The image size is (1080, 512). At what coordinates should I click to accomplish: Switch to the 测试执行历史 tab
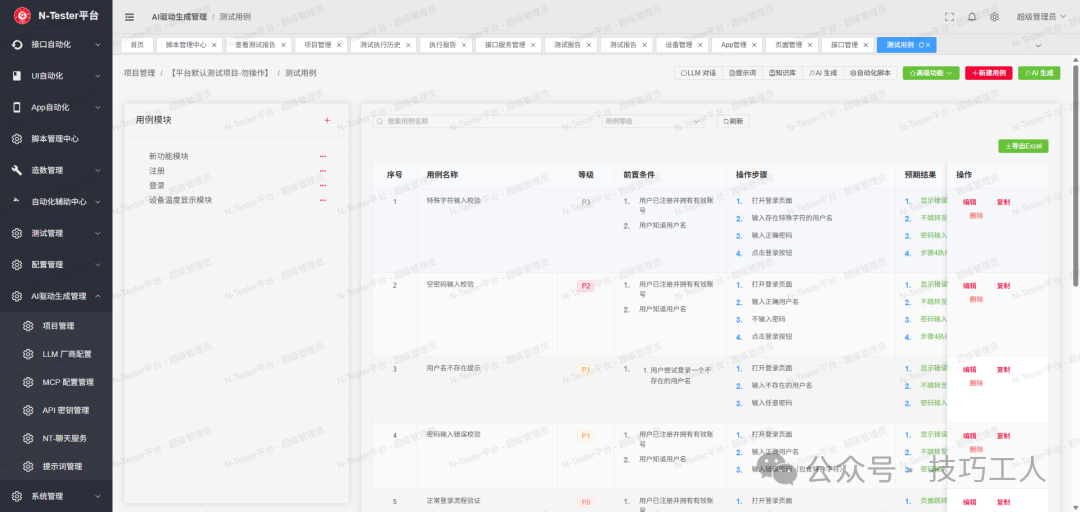tap(381, 45)
